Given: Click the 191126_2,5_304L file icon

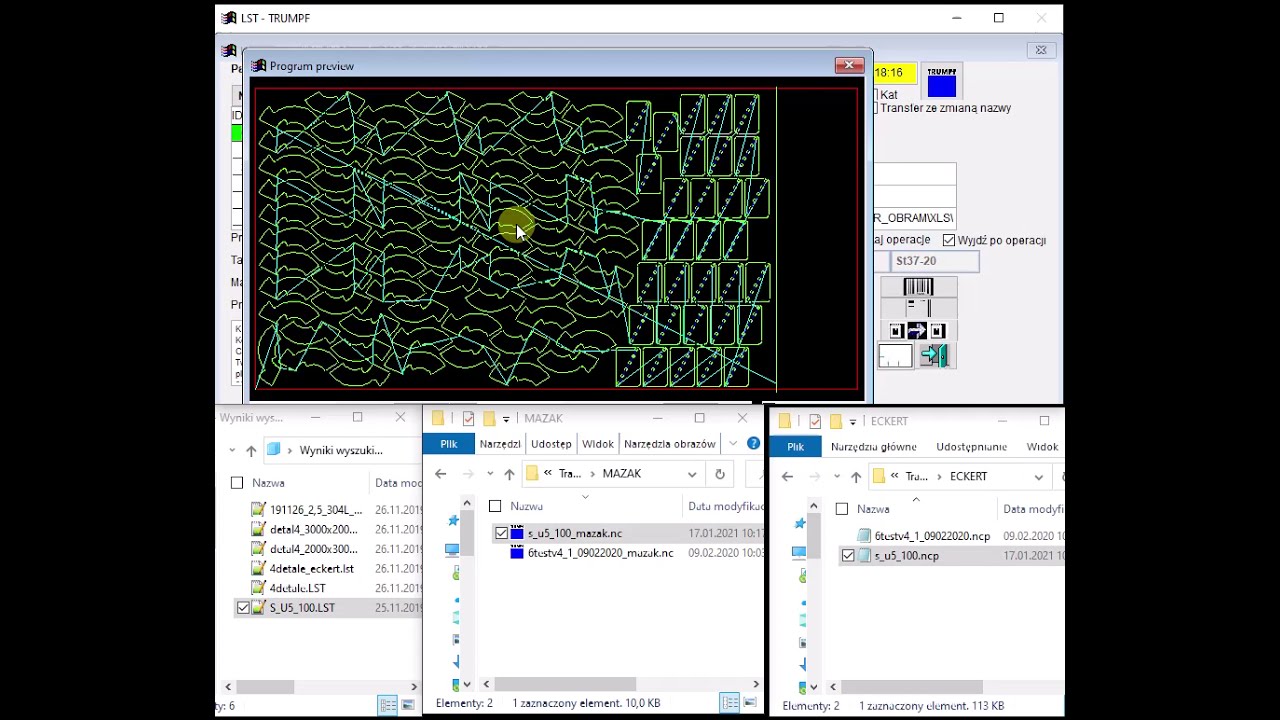Looking at the screenshot, I should [259, 510].
